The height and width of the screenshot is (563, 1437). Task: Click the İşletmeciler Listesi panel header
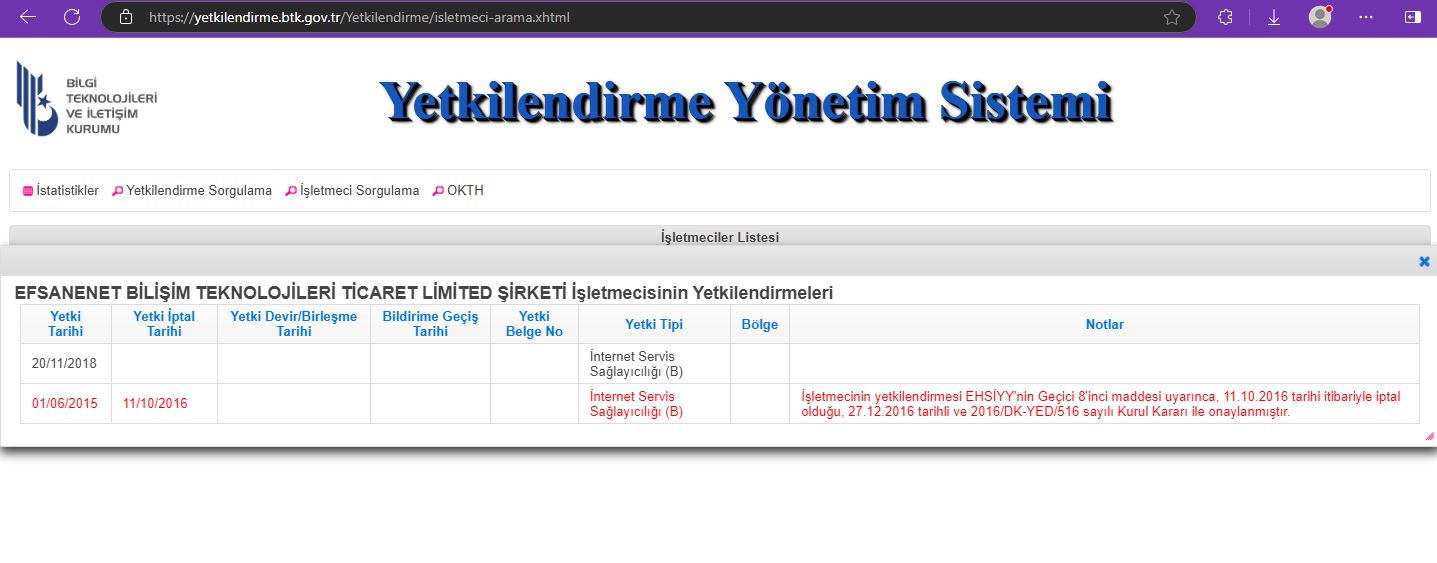(720, 237)
